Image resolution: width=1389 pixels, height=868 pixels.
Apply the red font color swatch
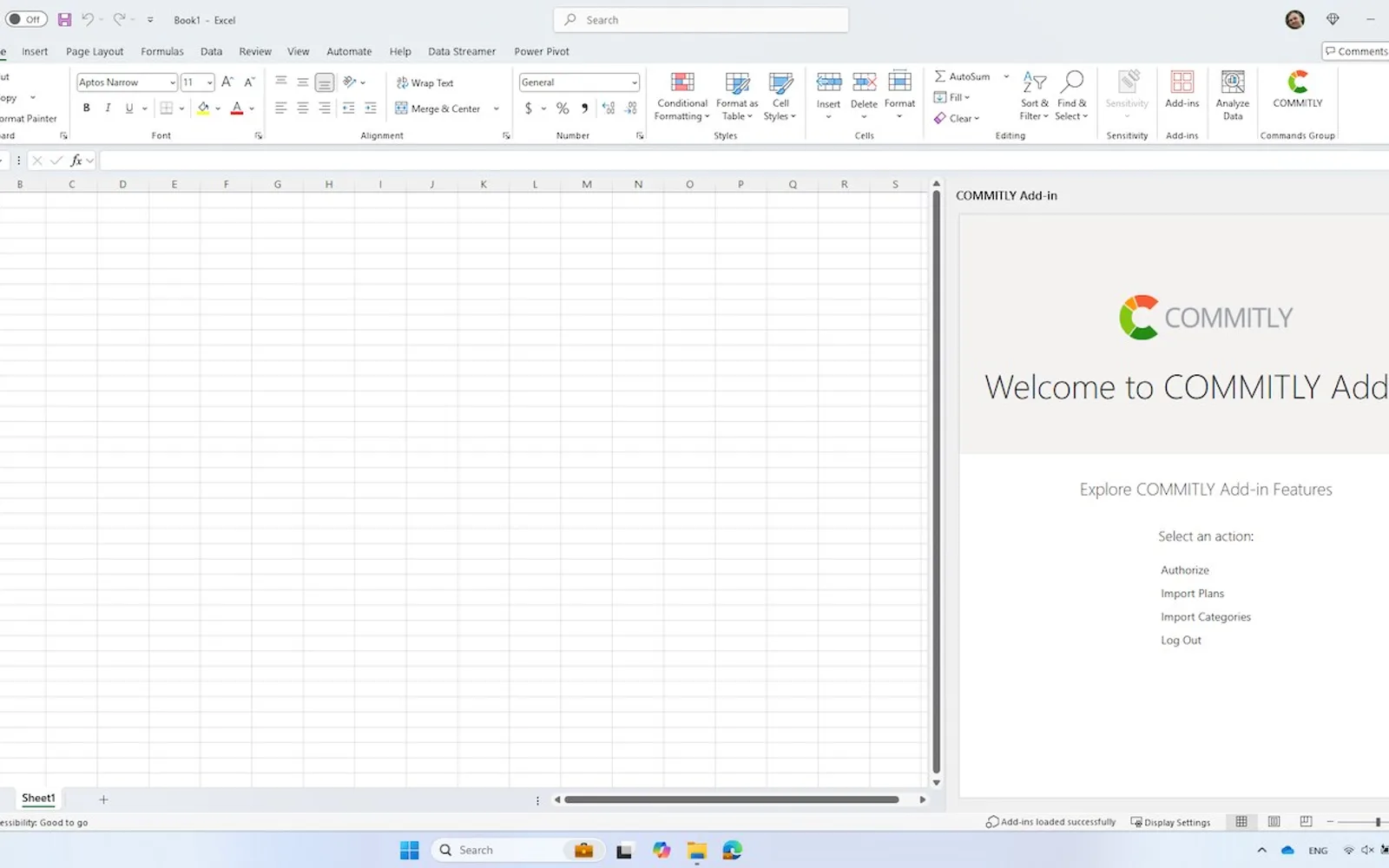tap(237, 108)
